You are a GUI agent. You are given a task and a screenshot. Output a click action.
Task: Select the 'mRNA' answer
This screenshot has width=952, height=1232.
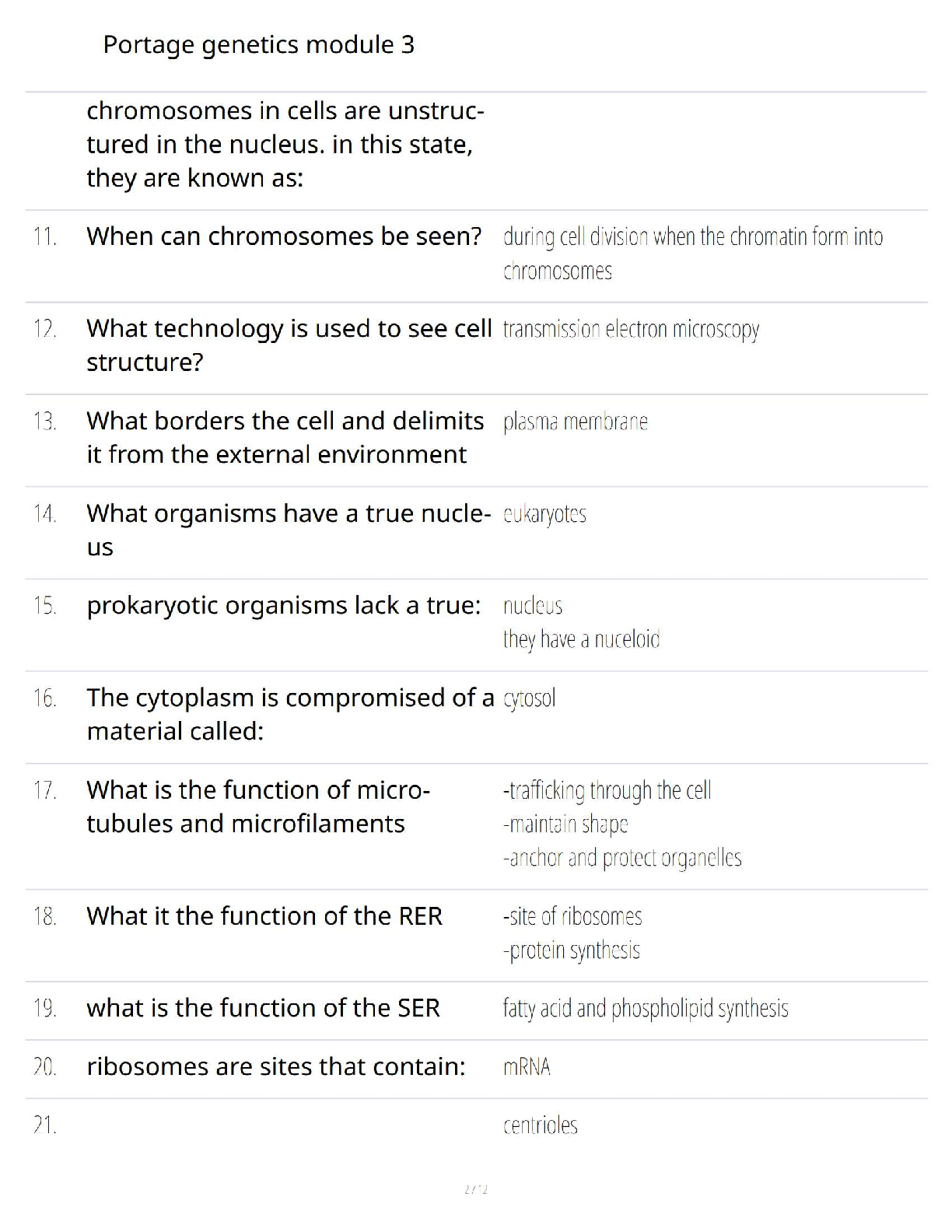[x=527, y=1067]
